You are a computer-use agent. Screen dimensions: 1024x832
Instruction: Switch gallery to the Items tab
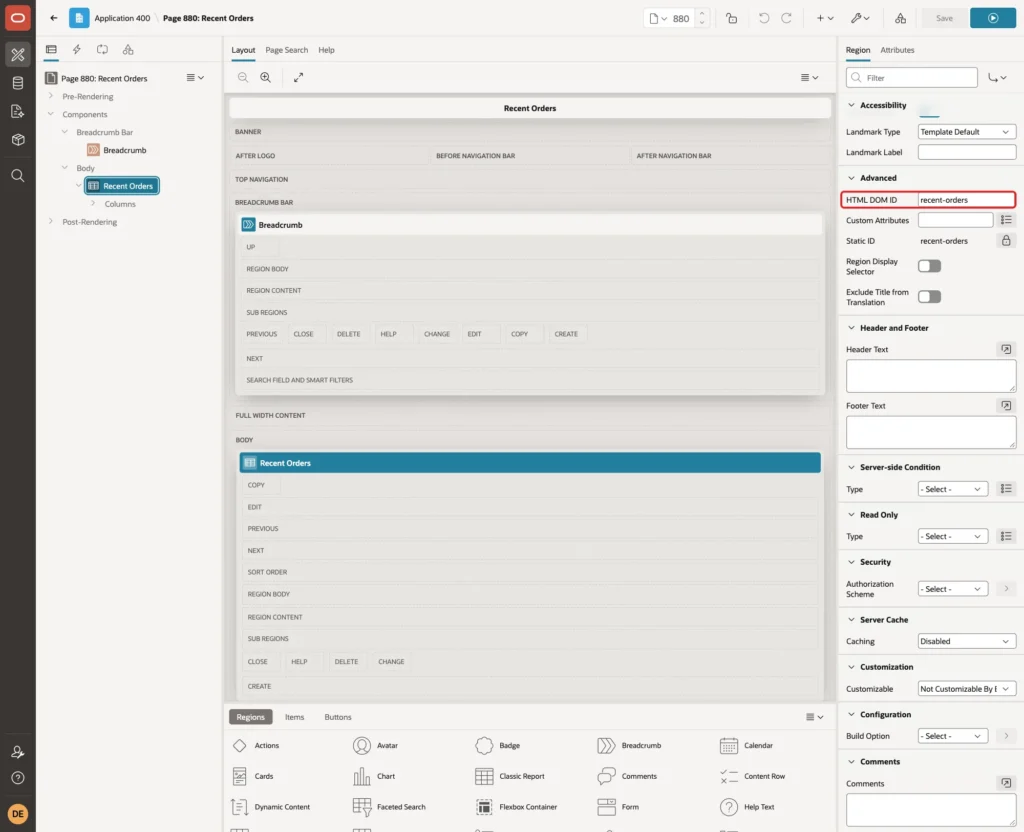pyautogui.click(x=295, y=717)
